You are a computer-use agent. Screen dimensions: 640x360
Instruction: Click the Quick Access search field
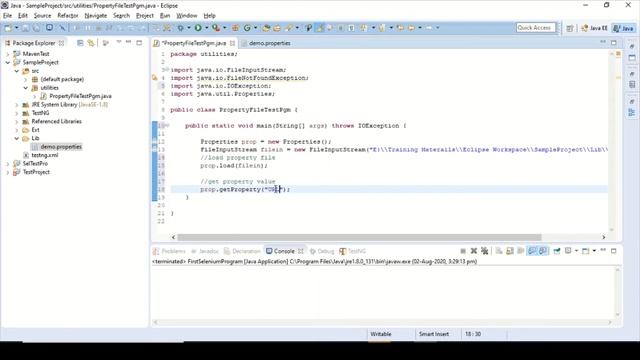point(536,28)
